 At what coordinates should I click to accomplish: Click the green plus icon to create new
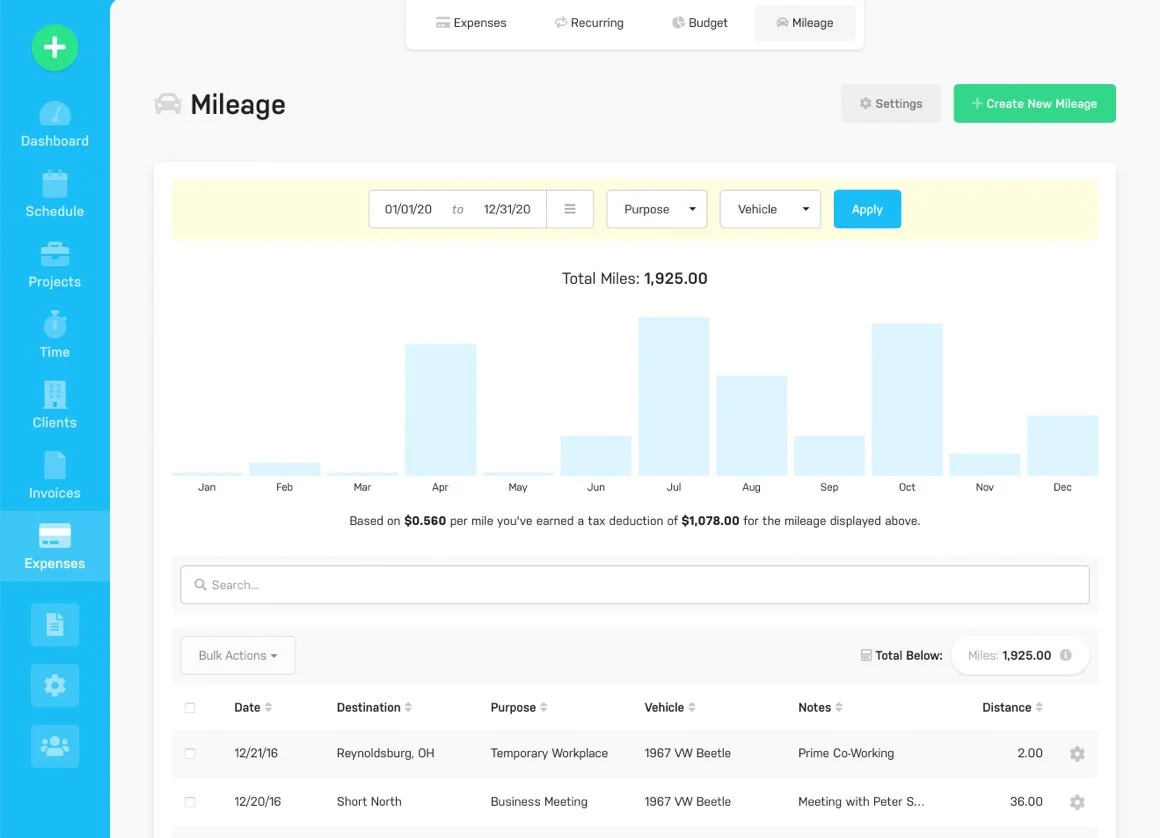[x=55, y=47]
